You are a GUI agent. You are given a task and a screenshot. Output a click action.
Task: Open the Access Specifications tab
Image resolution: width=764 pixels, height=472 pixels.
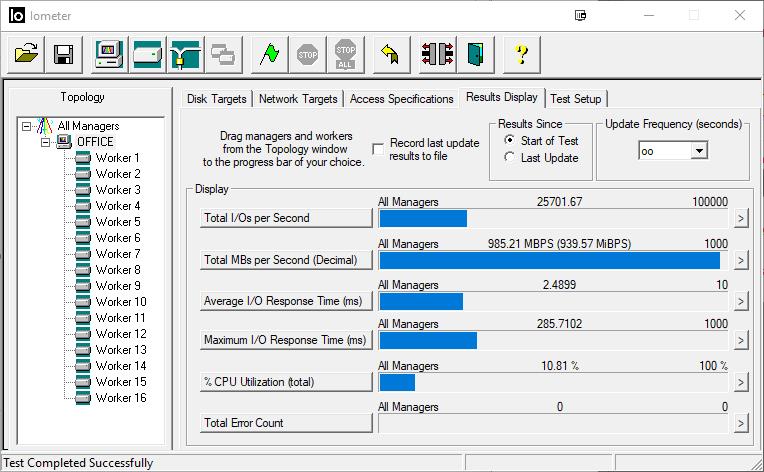(x=401, y=99)
